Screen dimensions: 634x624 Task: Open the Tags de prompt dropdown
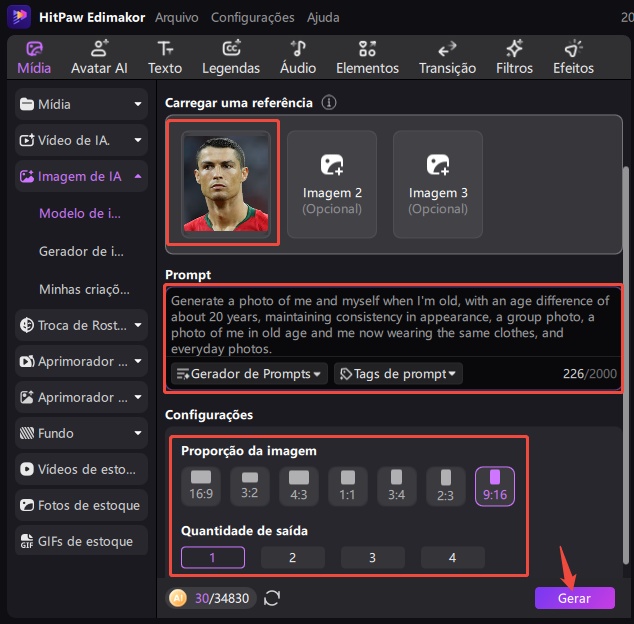pos(398,374)
